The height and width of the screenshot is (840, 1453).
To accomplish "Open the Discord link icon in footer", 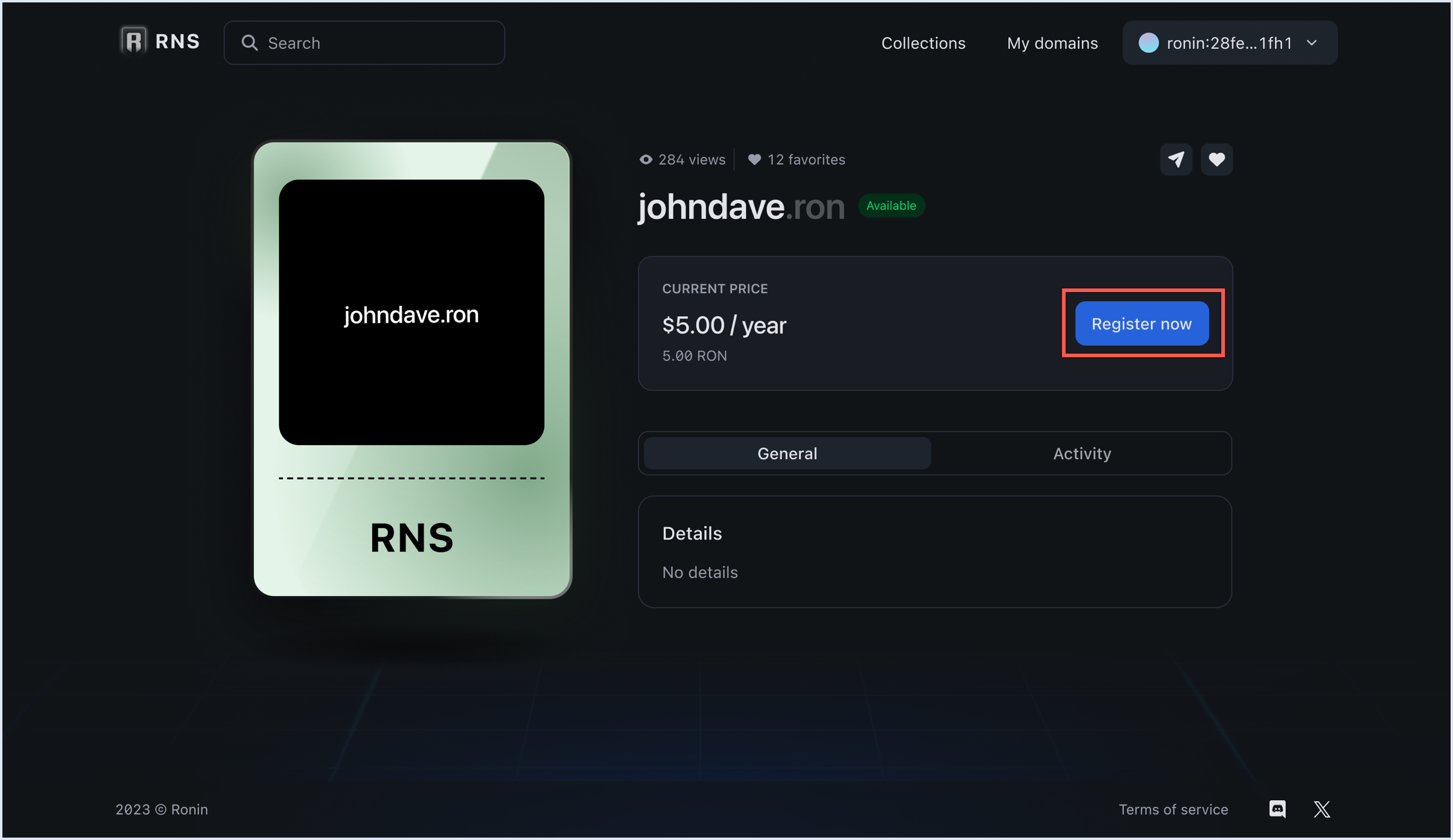I will pos(1277,809).
